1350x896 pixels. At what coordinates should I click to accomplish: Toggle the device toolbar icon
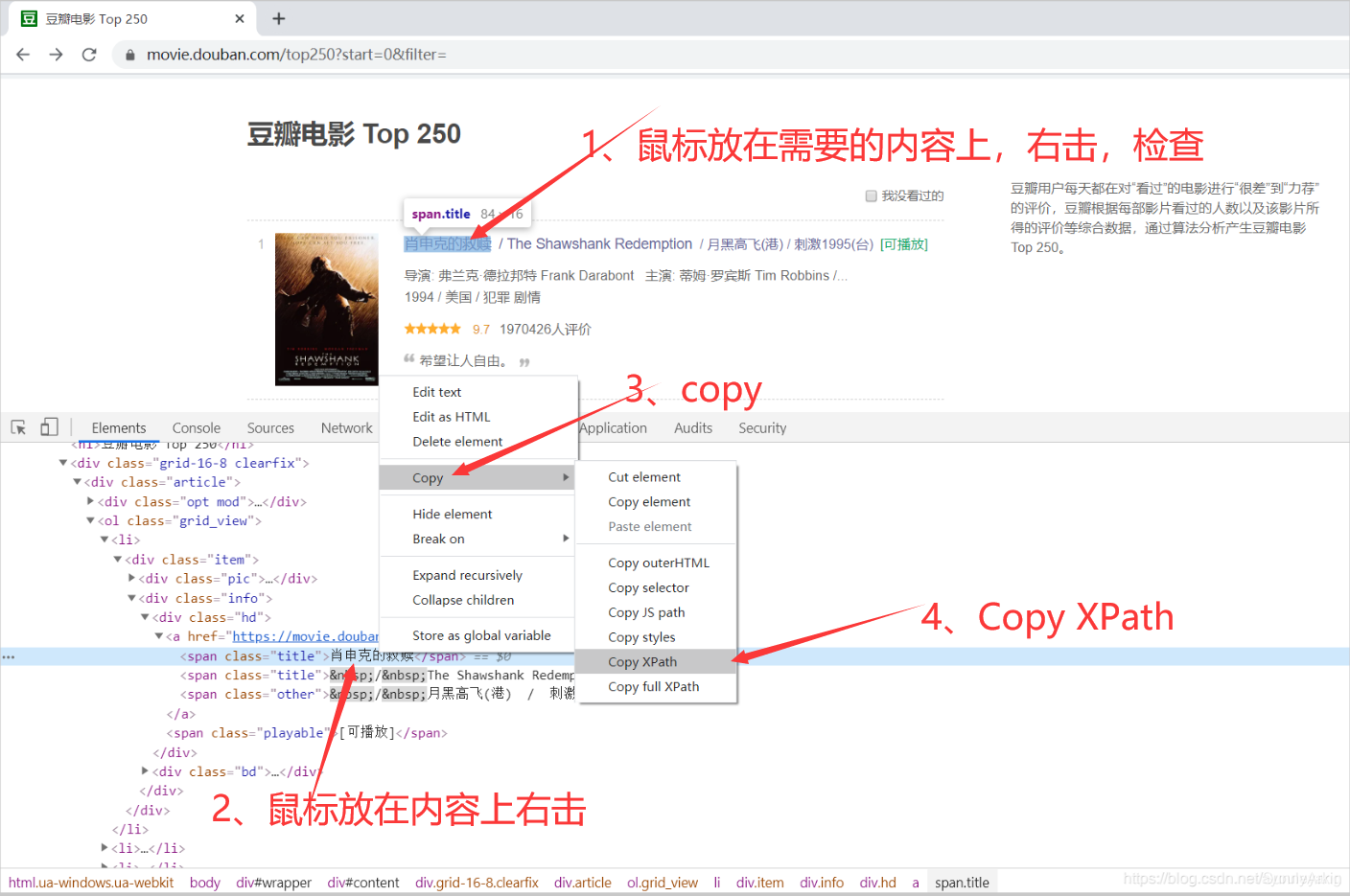(49, 427)
